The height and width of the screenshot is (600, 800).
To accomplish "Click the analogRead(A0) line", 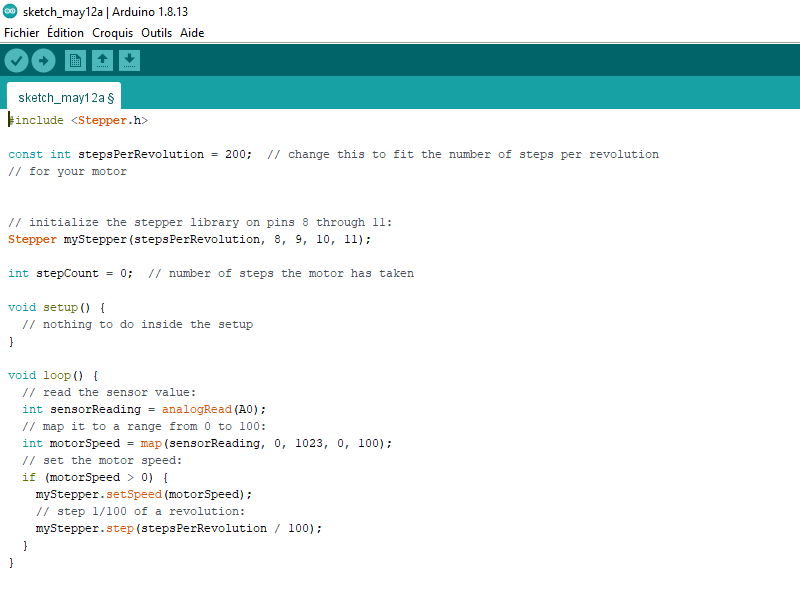I will (144, 409).
